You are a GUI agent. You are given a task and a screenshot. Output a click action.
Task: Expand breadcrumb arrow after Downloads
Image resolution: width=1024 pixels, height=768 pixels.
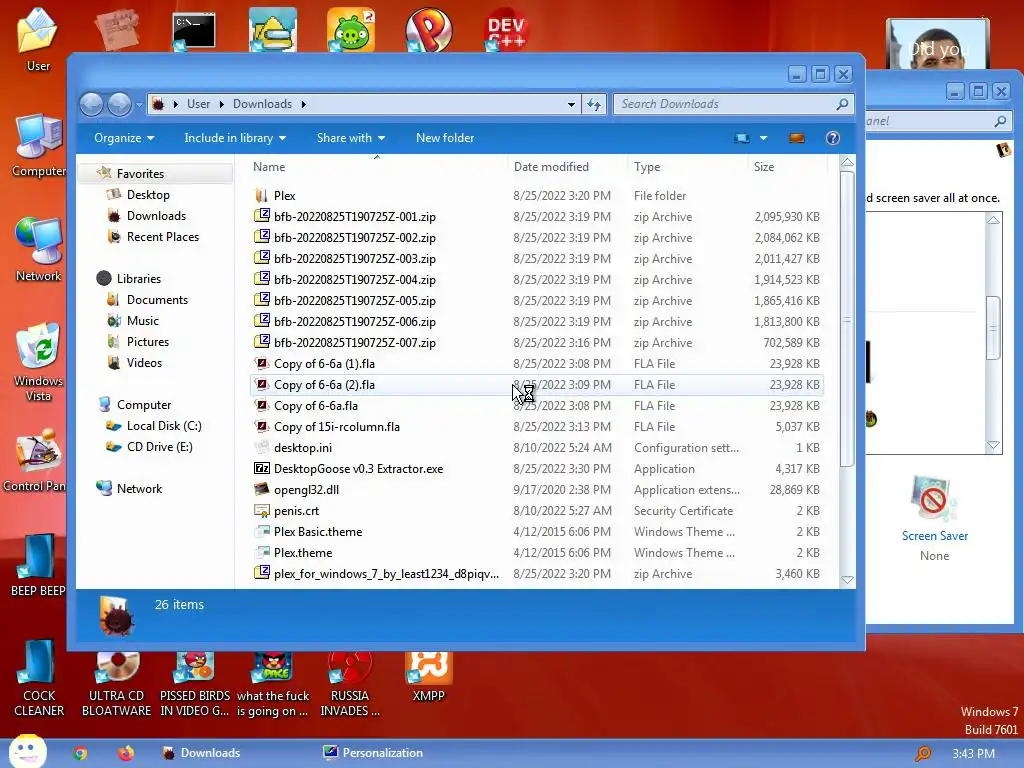304,104
